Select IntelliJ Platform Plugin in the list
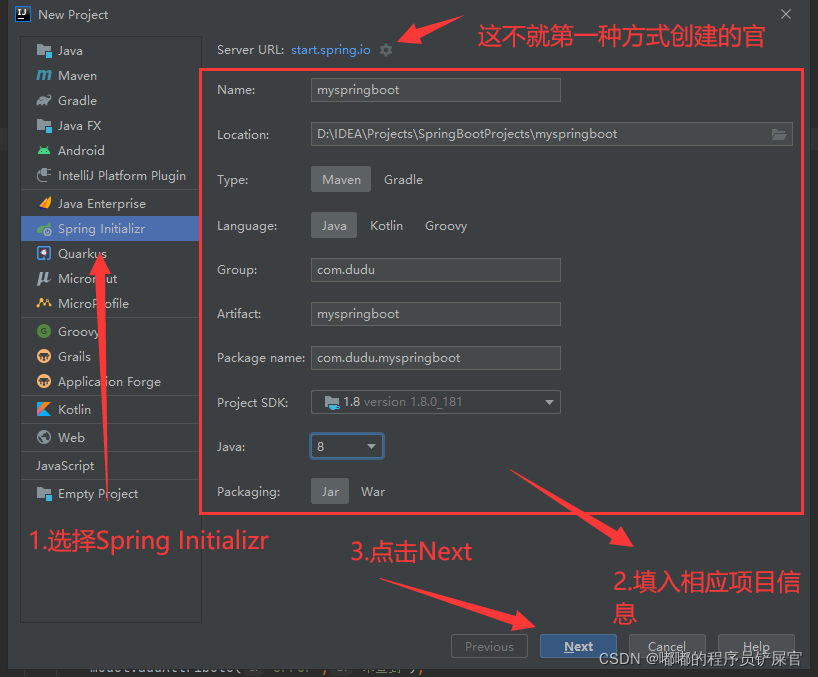818x677 pixels. click(110, 176)
